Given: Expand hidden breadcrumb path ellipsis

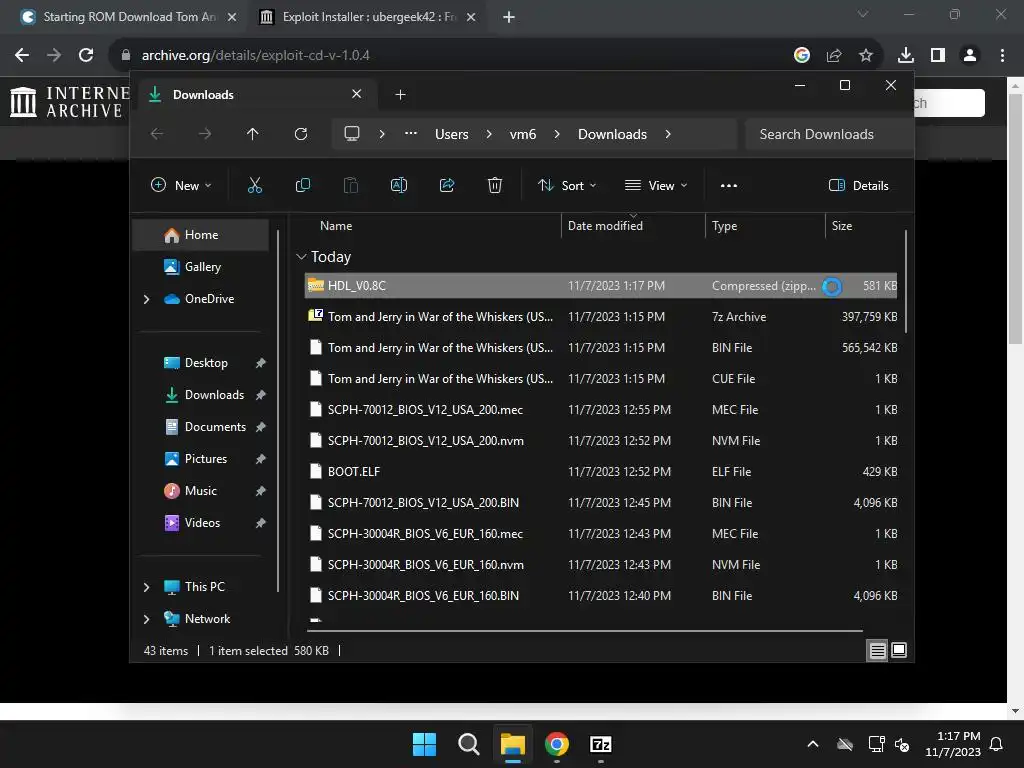Looking at the screenshot, I should click(x=411, y=133).
